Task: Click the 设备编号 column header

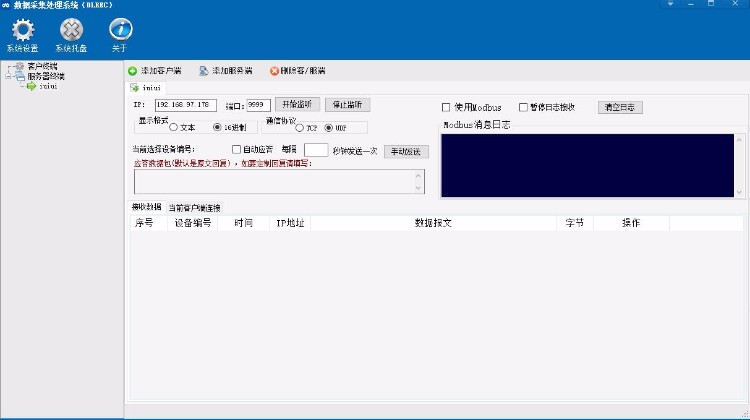Action: [x=192, y=223]
